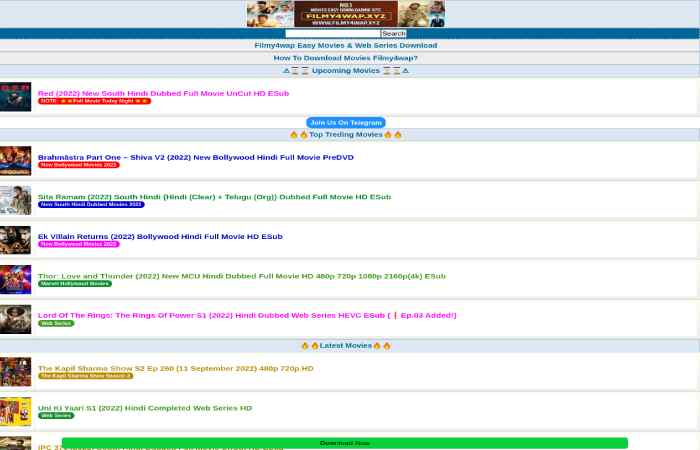Viewport: 700px width, 450px height.
Task: Open The Kapil Sharma Show S2 Ep 260 link
Action: (175, 368)
